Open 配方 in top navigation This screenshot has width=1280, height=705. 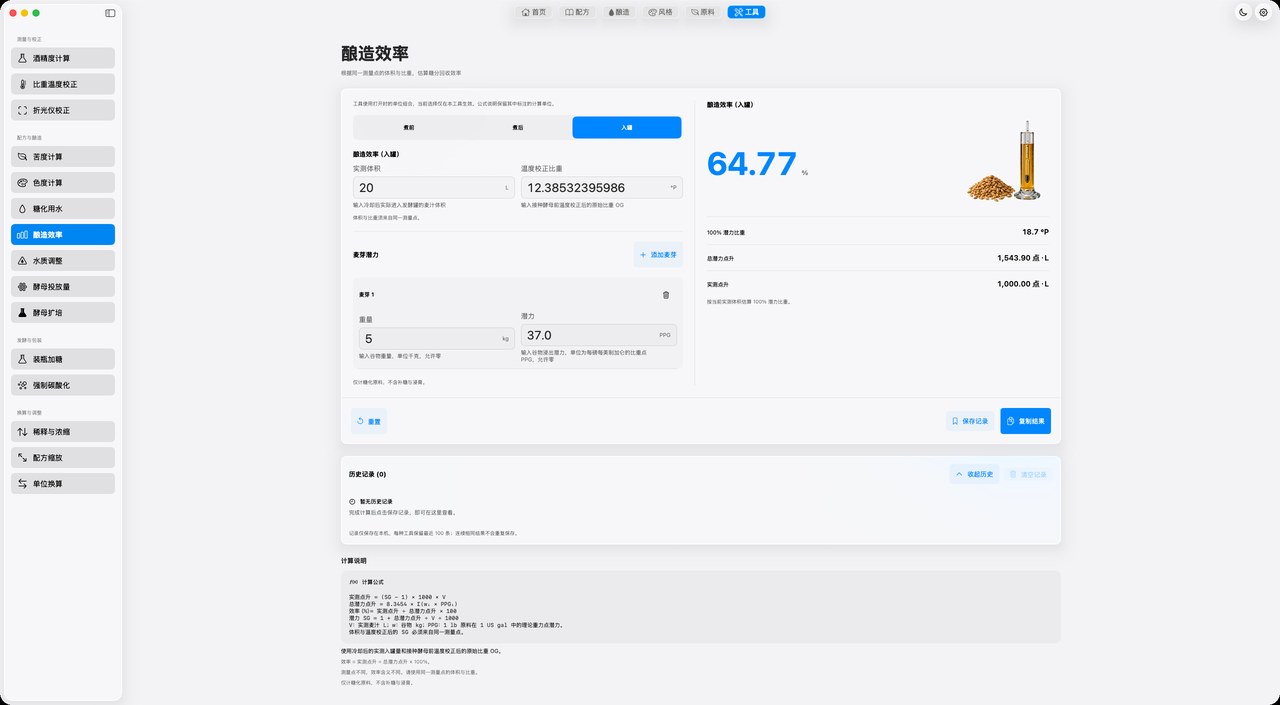[577, 12]
